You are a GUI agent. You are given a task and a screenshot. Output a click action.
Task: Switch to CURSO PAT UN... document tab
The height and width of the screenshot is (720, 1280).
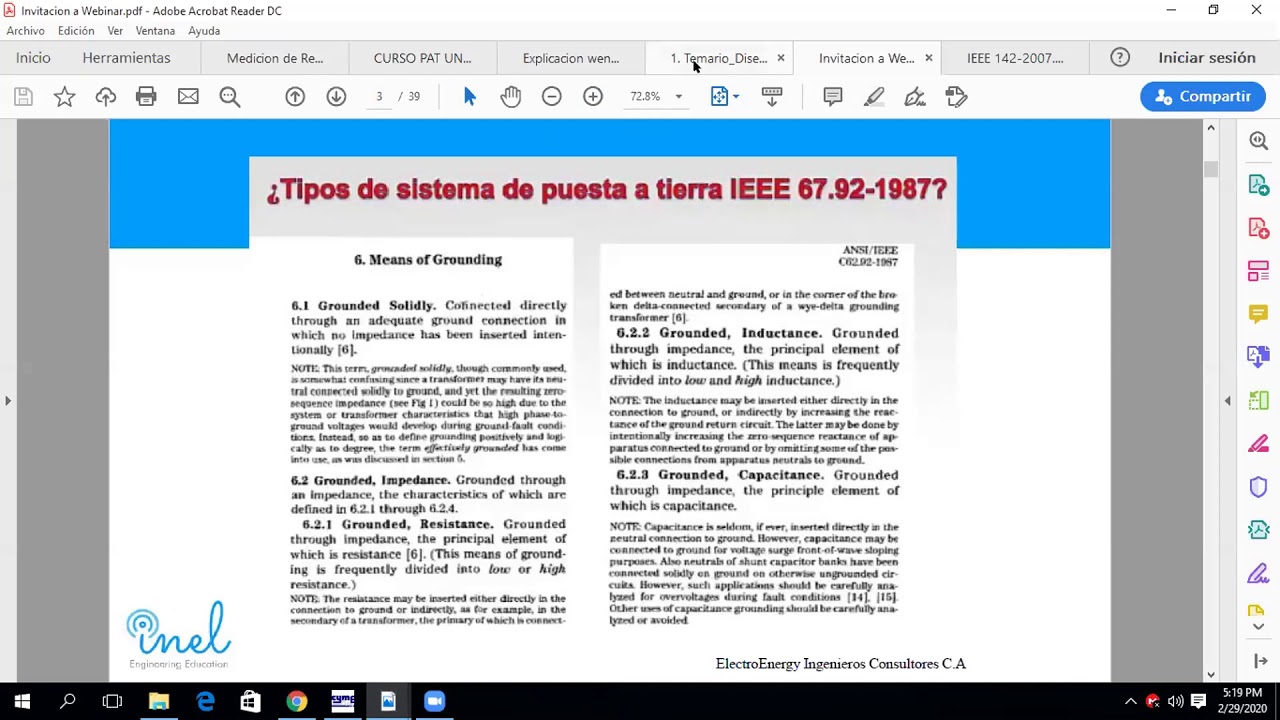pyautogui.click(x=422, y=58)
